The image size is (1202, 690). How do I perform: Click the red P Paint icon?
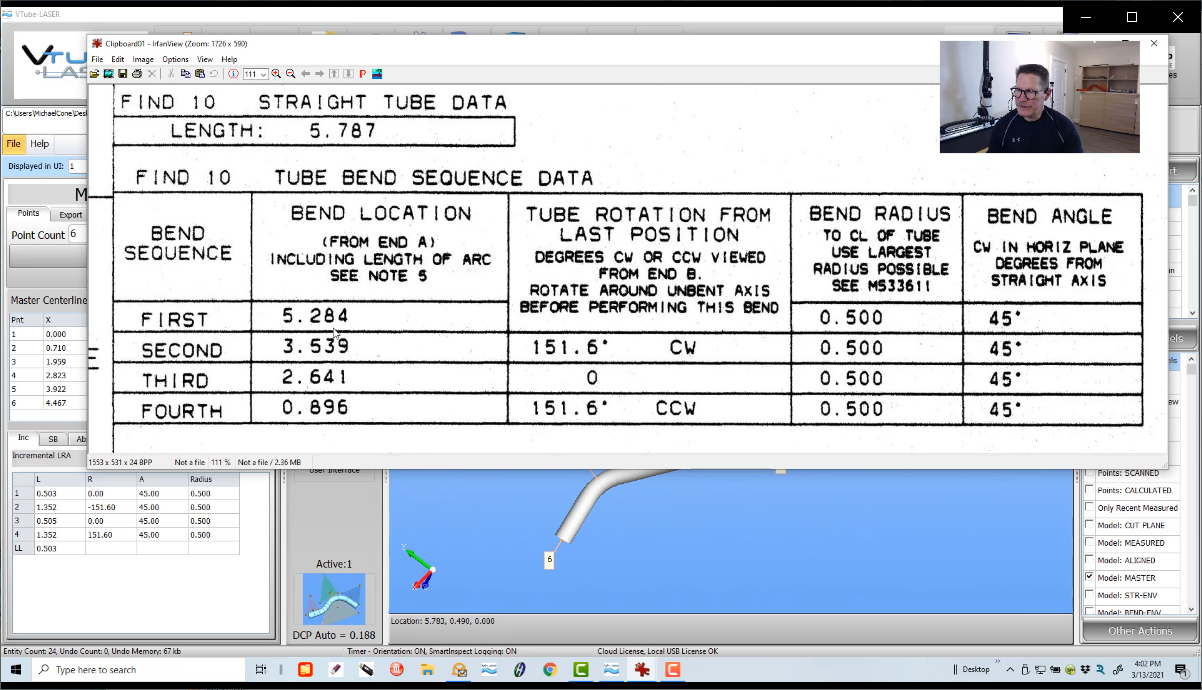coord(362,74)
